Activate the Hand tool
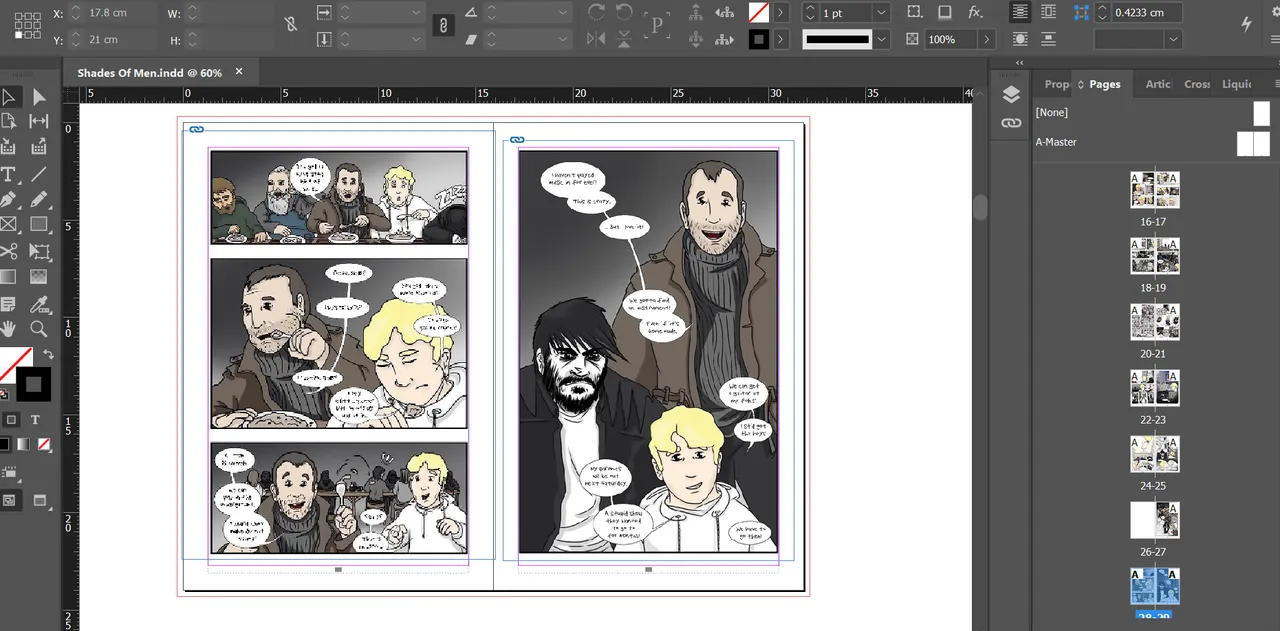Screen dimensions: 1280x631 [9, 329]
